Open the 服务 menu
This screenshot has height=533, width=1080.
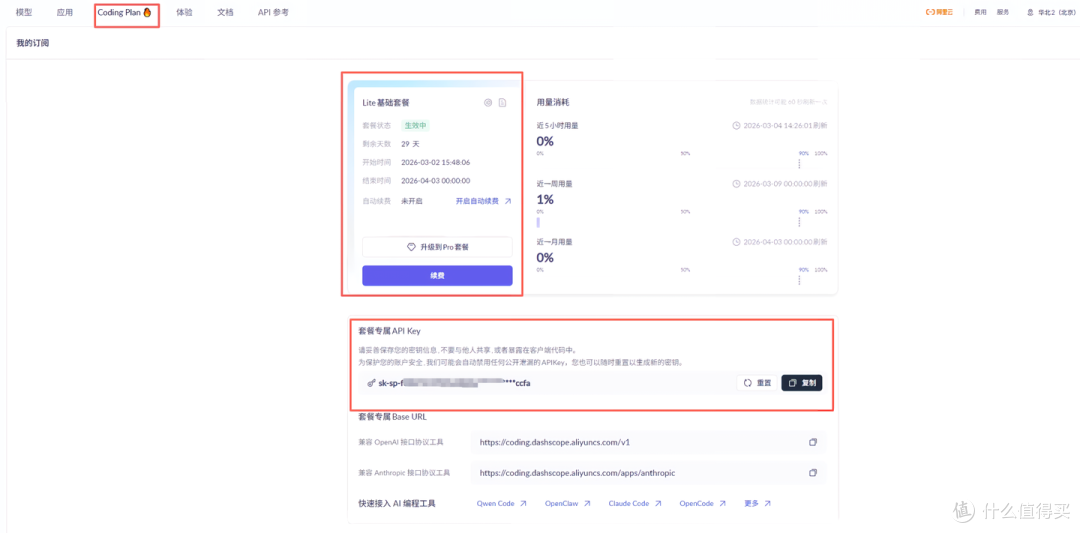point(1003,12)
